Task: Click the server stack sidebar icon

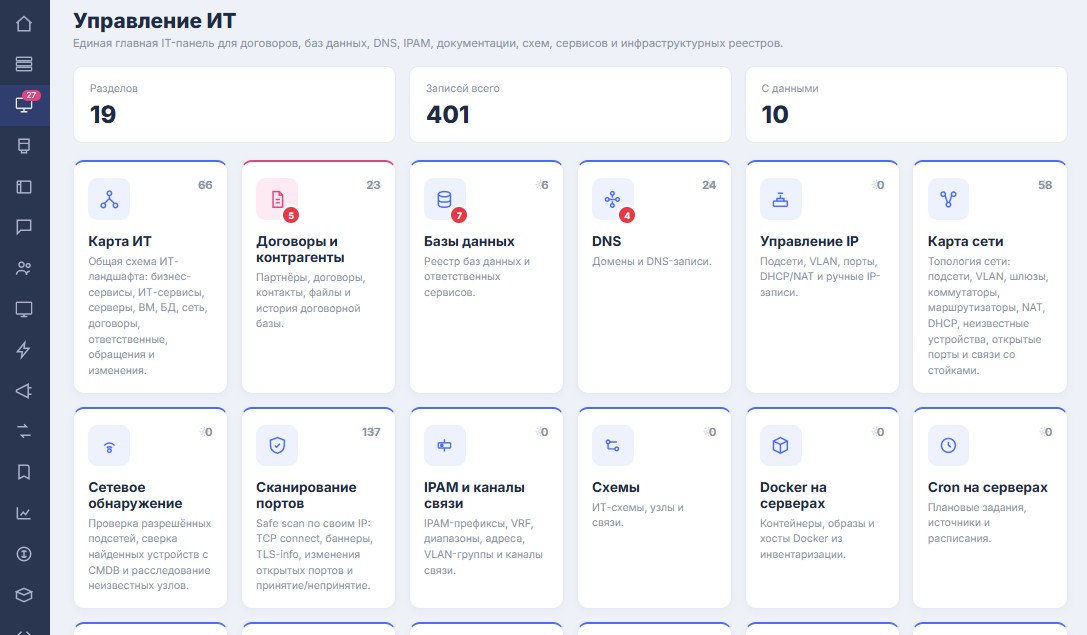Action: [x=24, y=64]
